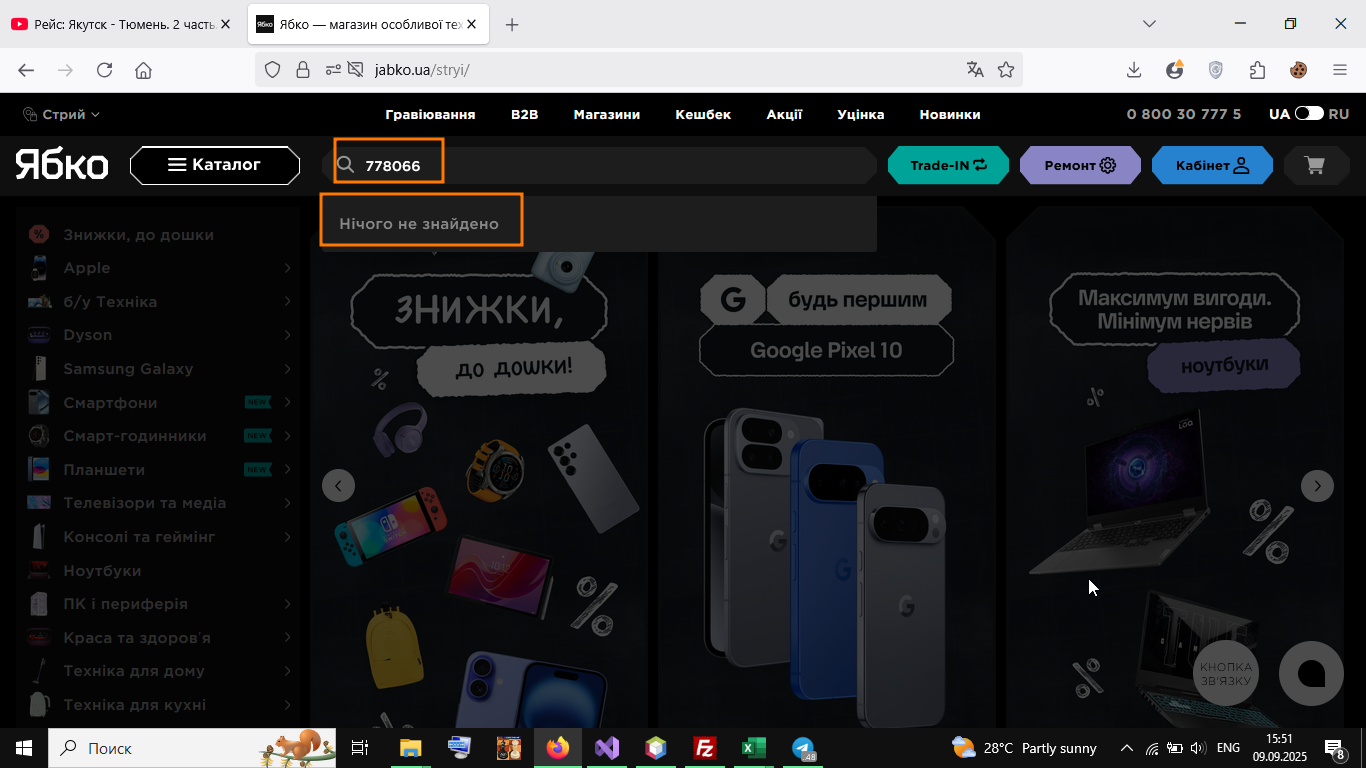Image resolution: width=1366 pixels, height=768 pixels.
Task: Open the Google Pixel 10 banner
Action: 826,468
